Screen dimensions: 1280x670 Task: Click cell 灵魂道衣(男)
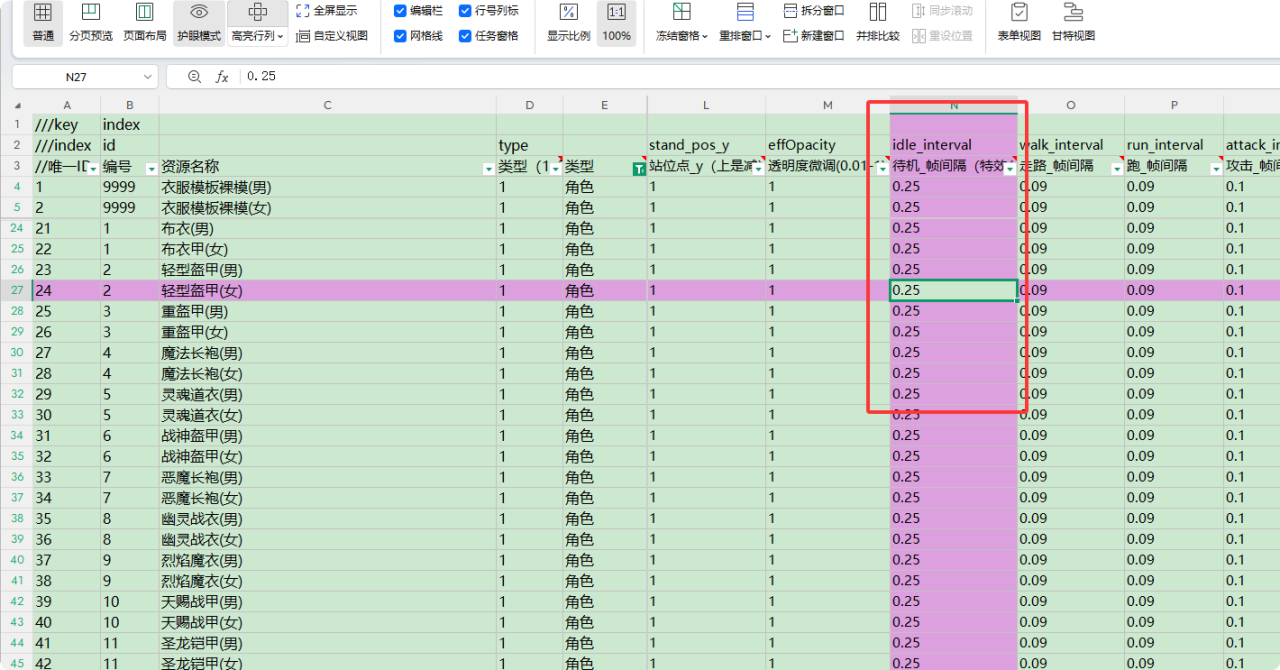[x=328, y=394]
